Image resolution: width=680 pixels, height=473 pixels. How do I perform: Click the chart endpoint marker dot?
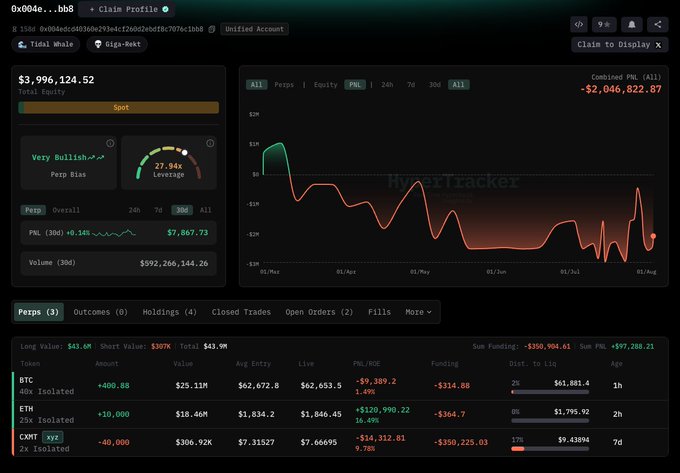point(653,236)
